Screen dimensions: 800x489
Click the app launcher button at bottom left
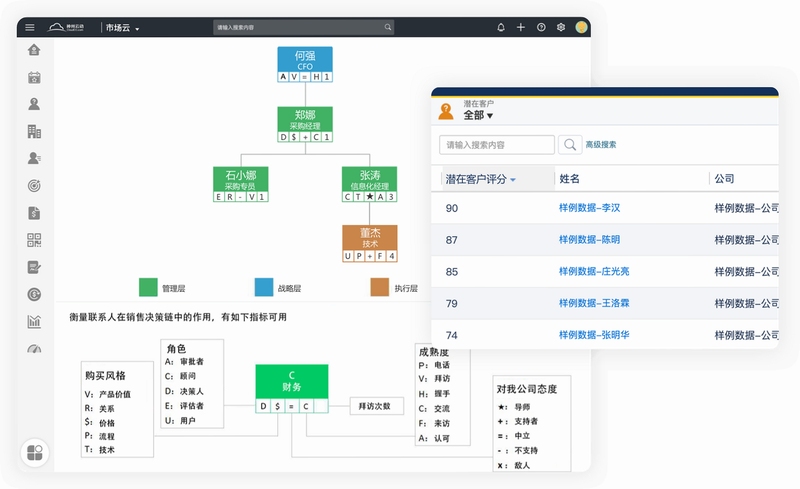click(35, 453)
